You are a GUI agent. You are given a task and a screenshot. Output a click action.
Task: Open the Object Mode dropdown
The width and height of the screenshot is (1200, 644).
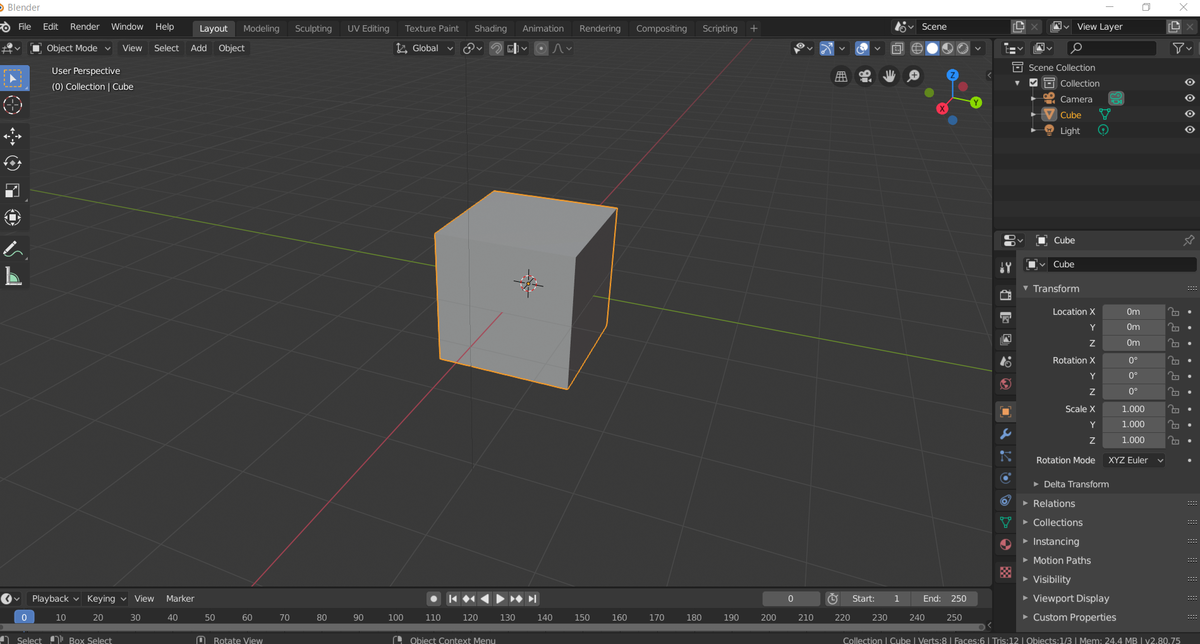[x=72, y=48]
